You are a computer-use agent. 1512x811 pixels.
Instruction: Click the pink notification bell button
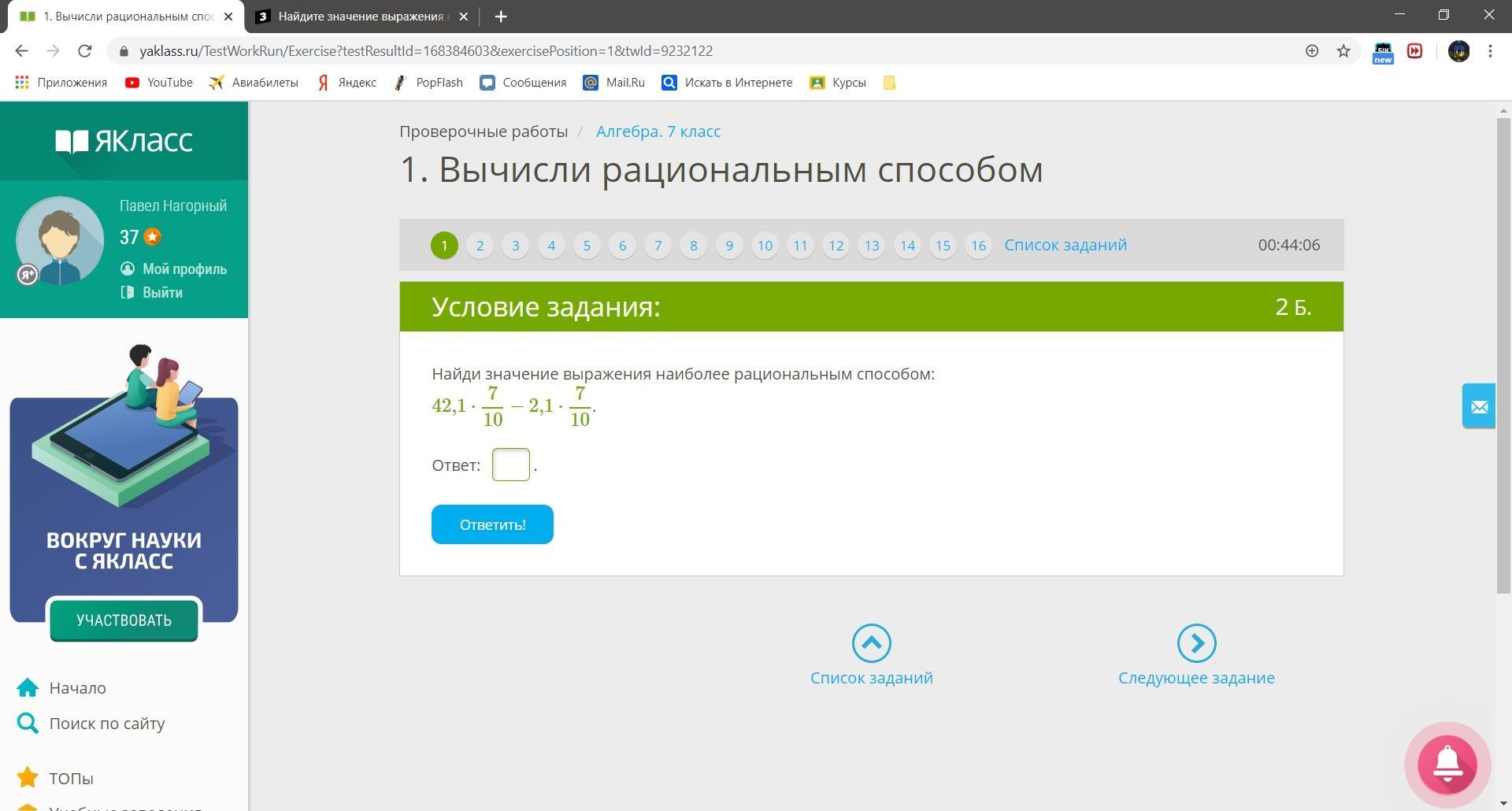coord(1447,765)
